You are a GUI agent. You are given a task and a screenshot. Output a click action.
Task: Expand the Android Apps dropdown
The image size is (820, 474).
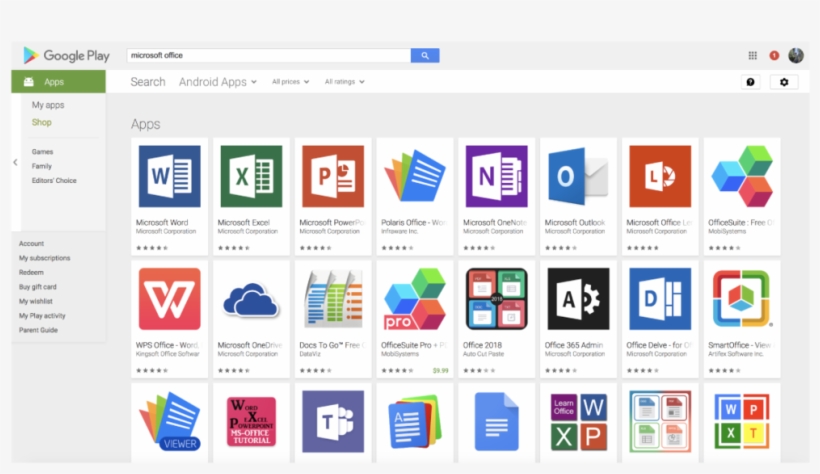pyautogui.click(x=218, y=82)
